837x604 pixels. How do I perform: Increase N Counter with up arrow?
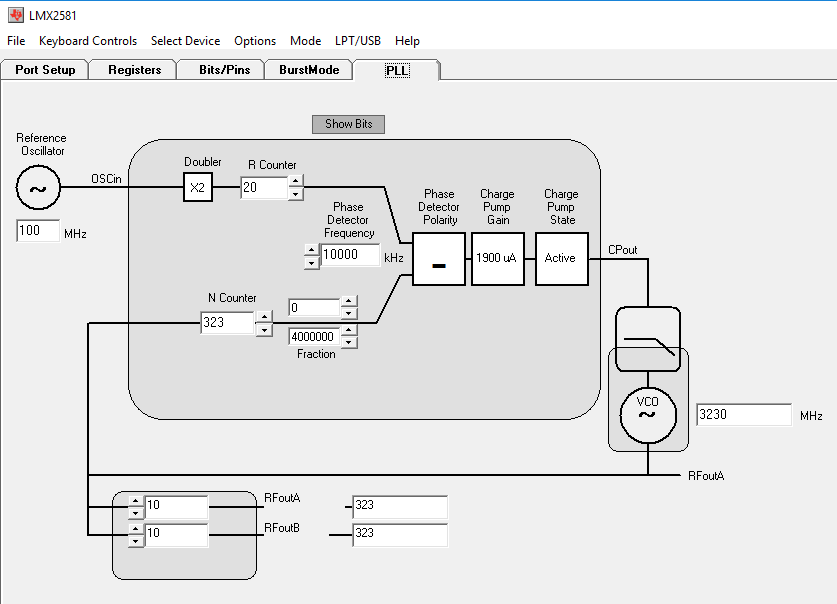pos(264,317)
